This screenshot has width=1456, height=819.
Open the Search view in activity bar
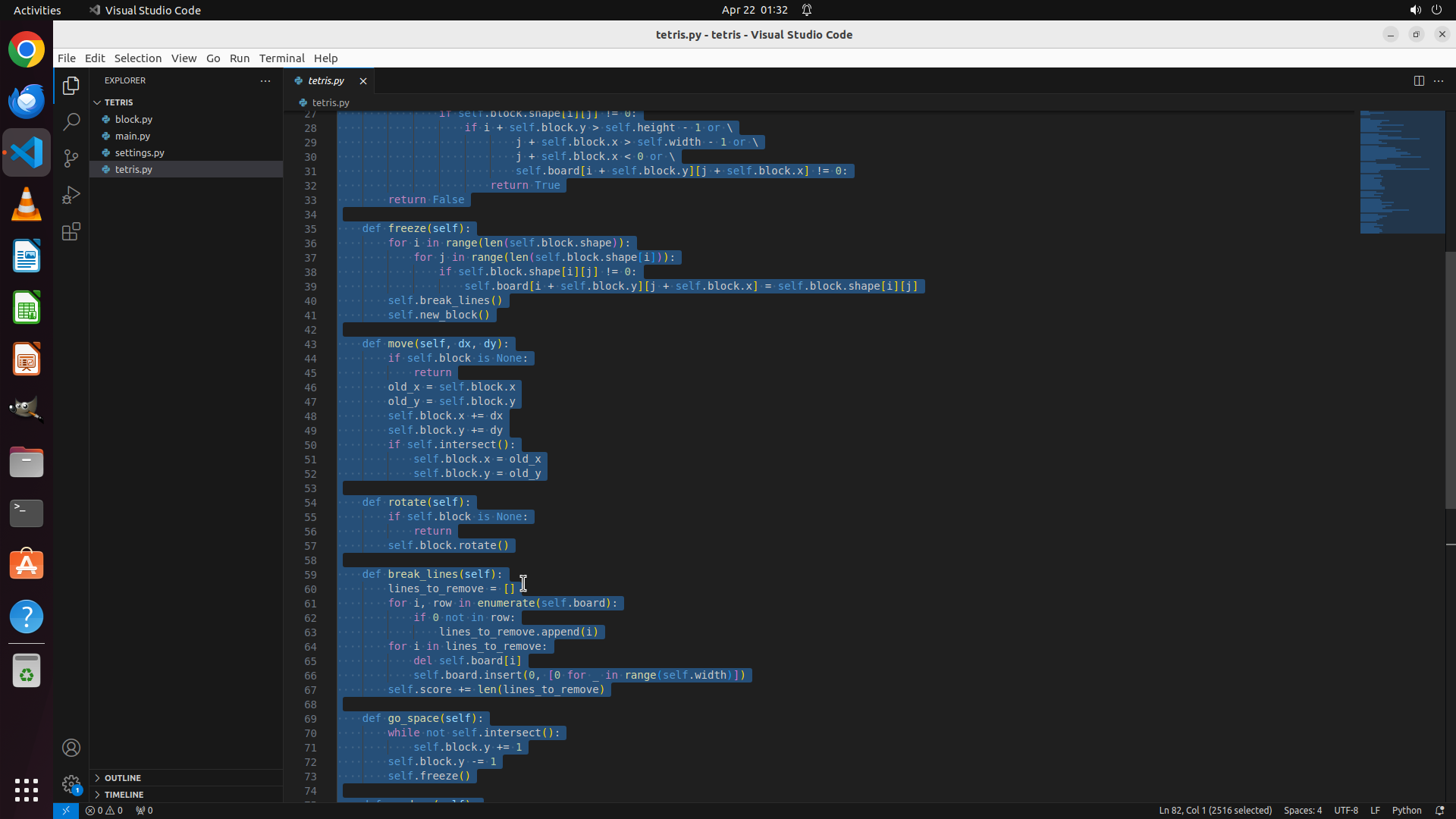coord(71,121)
